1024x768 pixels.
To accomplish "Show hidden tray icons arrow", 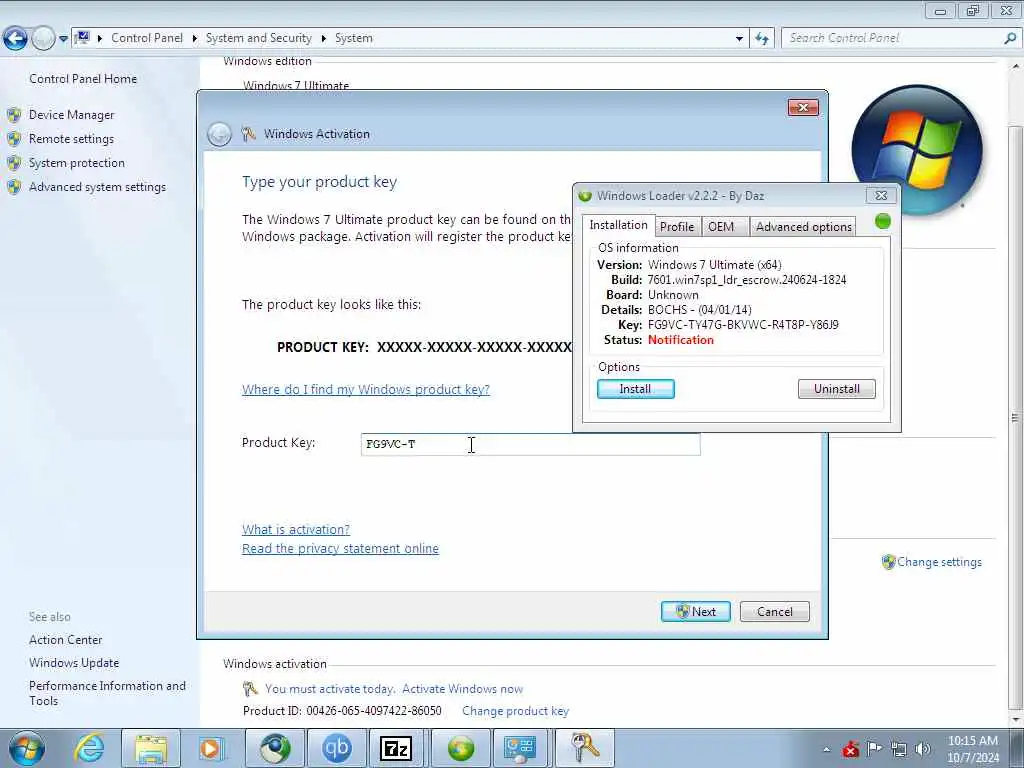I will (827, 750).
